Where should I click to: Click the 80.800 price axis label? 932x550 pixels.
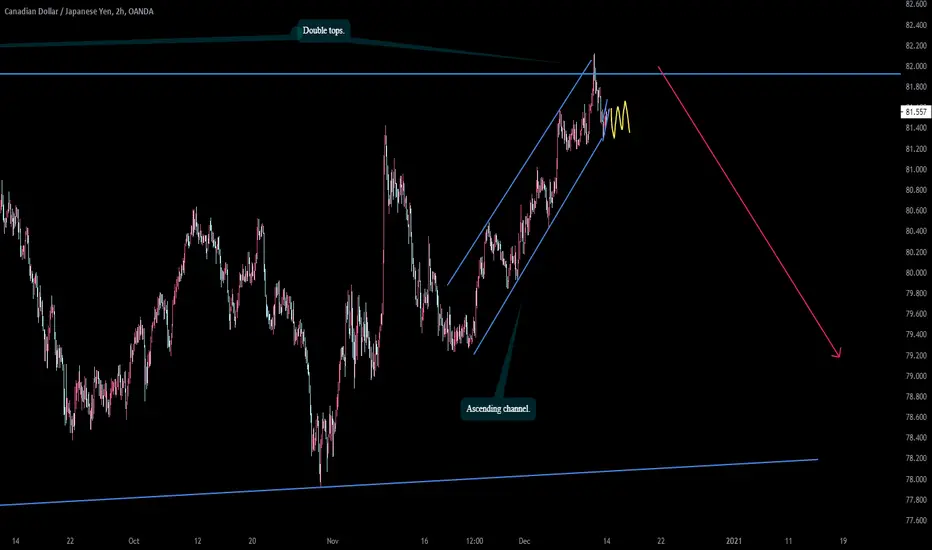tap(916, 190)
